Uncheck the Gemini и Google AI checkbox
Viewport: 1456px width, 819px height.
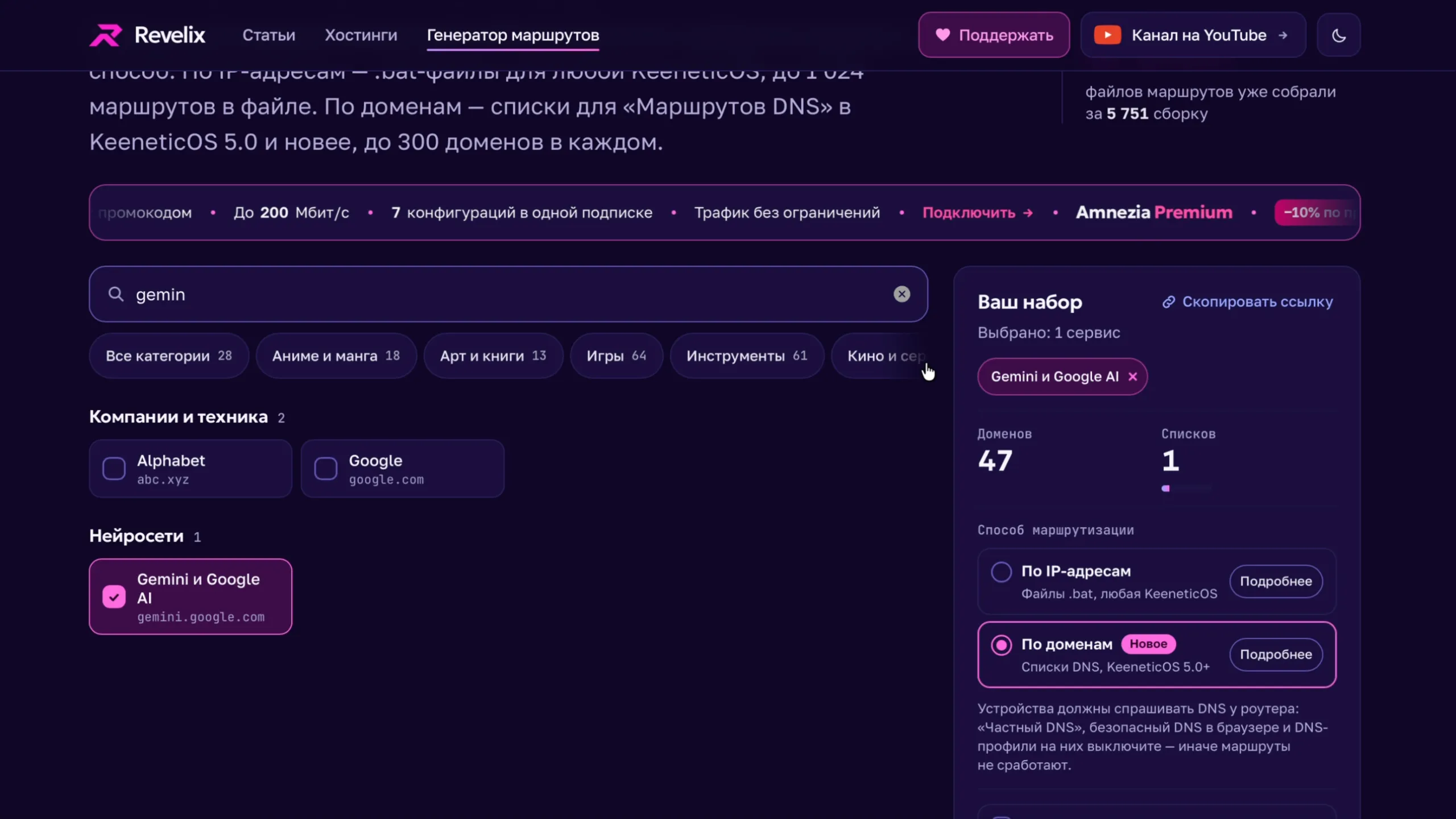[114, 597]
